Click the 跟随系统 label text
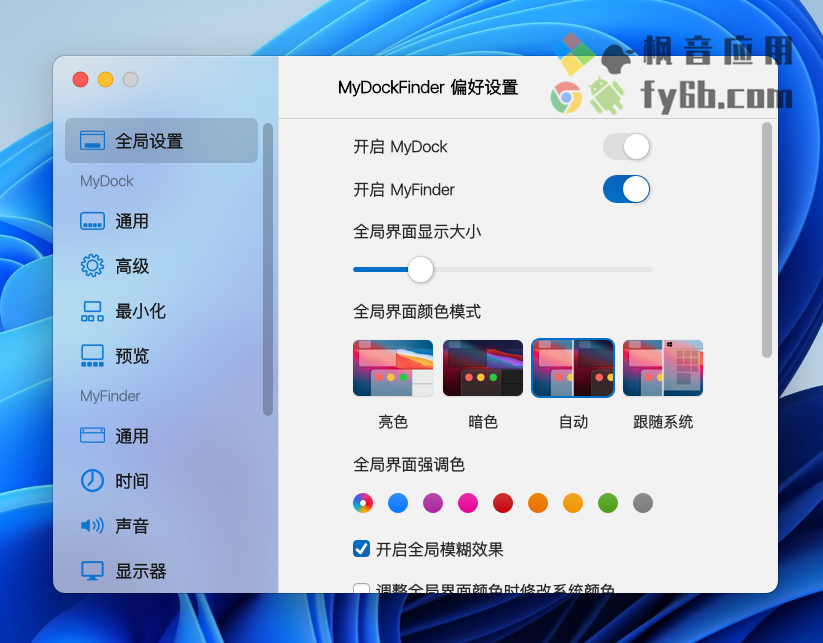The width and height of the screenshot is (823, 643). (x=663, y=421)
